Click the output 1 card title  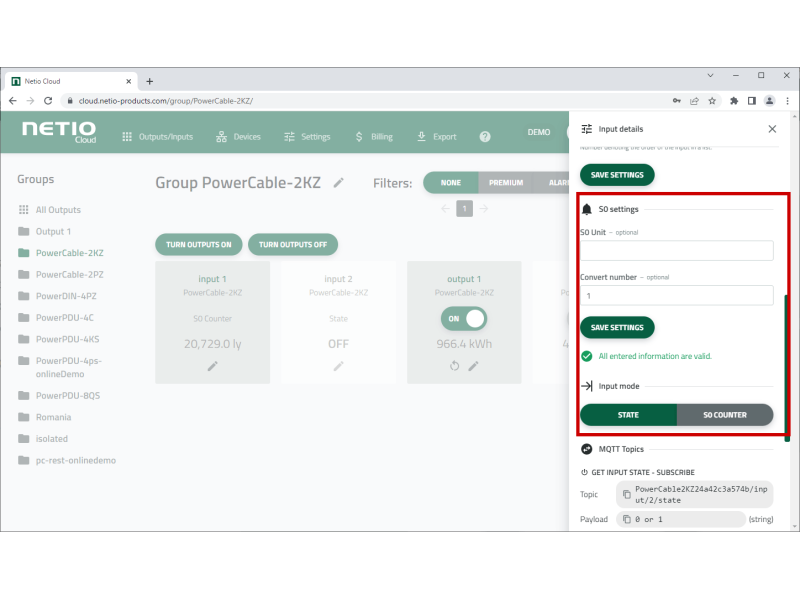[x=464, y=279]
